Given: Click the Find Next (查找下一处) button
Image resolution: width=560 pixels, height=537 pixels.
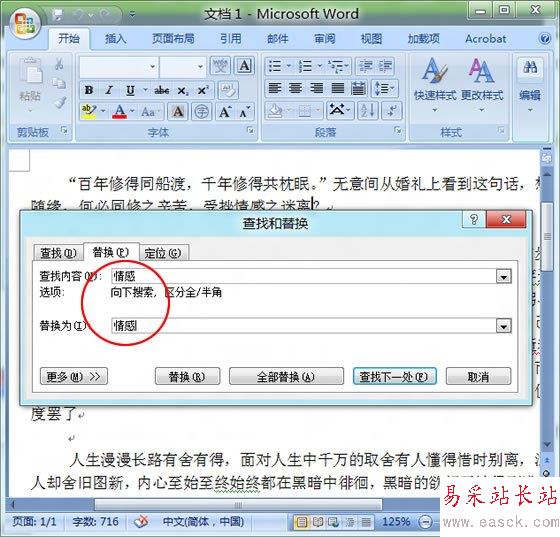Looking at the screenshot, I should 394,376.
